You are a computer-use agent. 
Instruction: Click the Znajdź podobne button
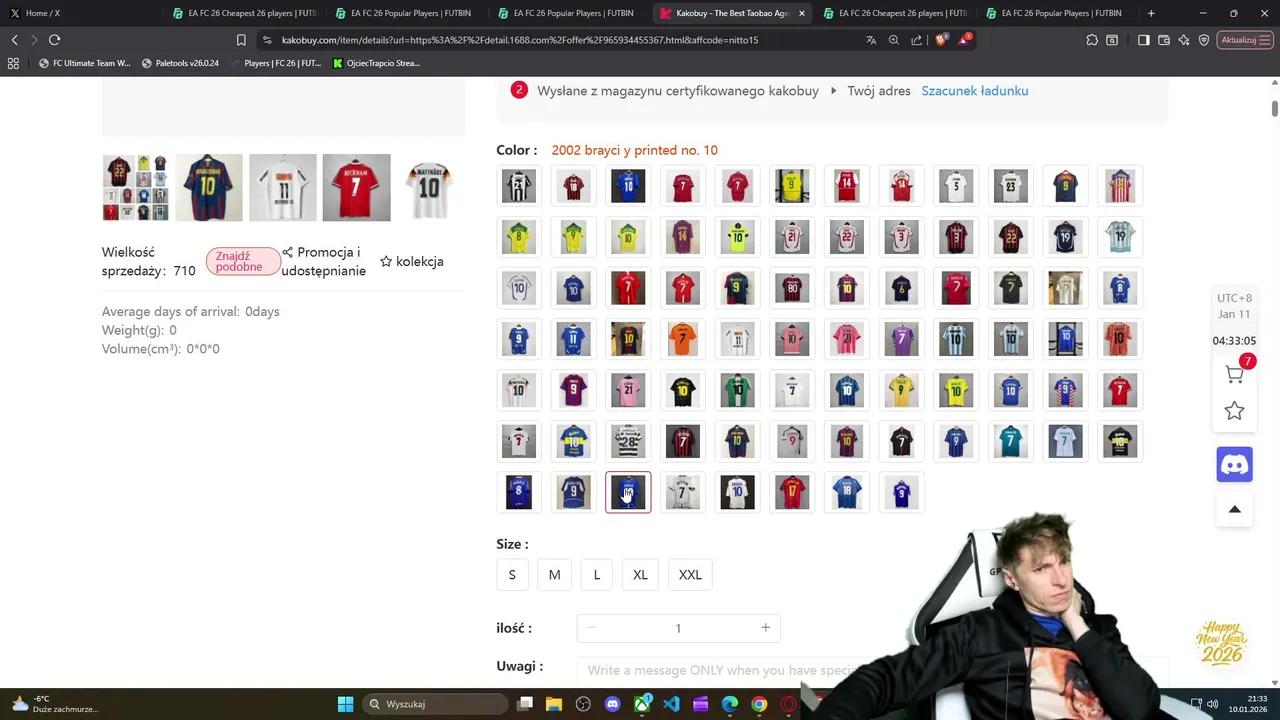coord(243,262)
